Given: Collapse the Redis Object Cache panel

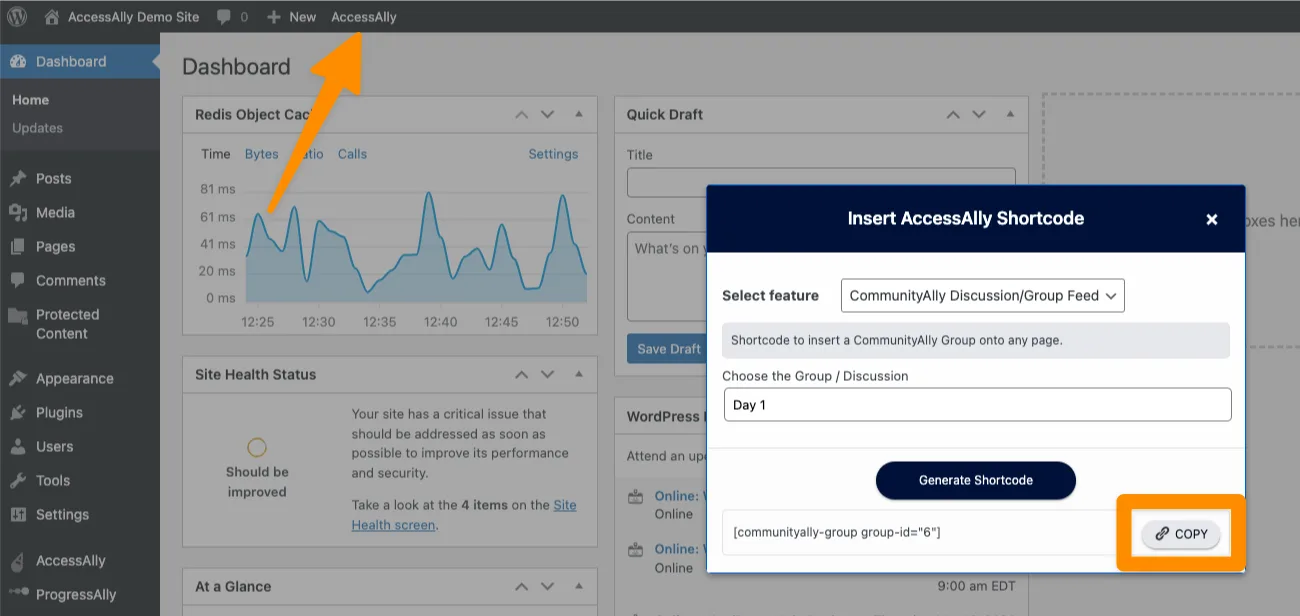Looking at the screenshot, I should click(x=578, y=115).
